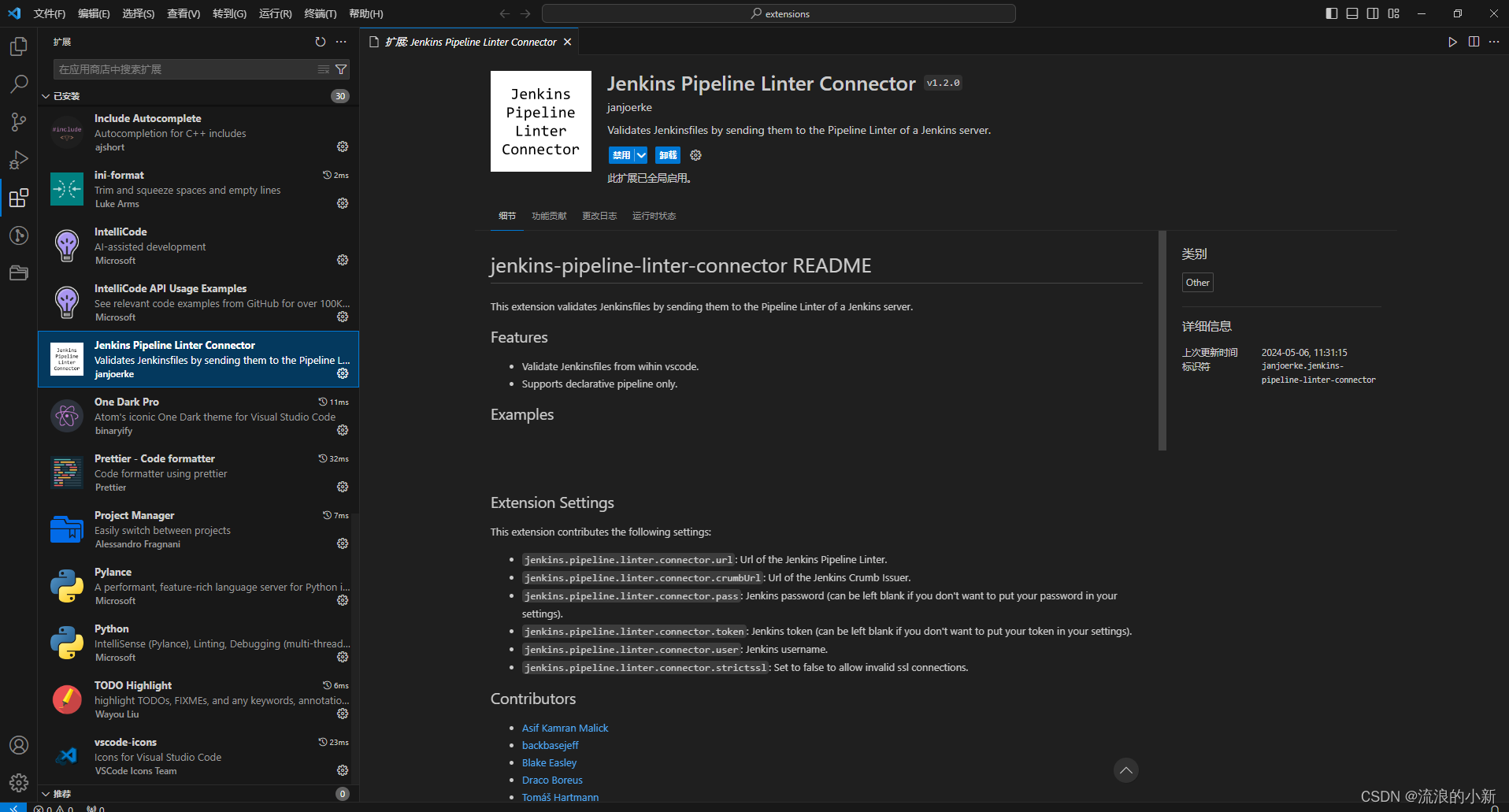Open the Search view in activity bar
Viewport: 1509px width, 812px height.
(x=19, y=84)
